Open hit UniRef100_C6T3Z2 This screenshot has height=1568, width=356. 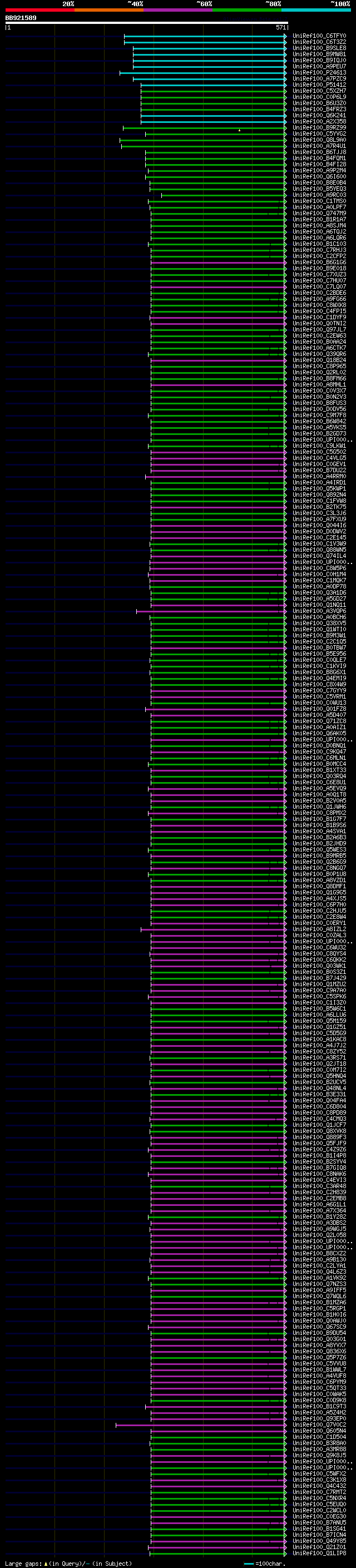(319, 42)
